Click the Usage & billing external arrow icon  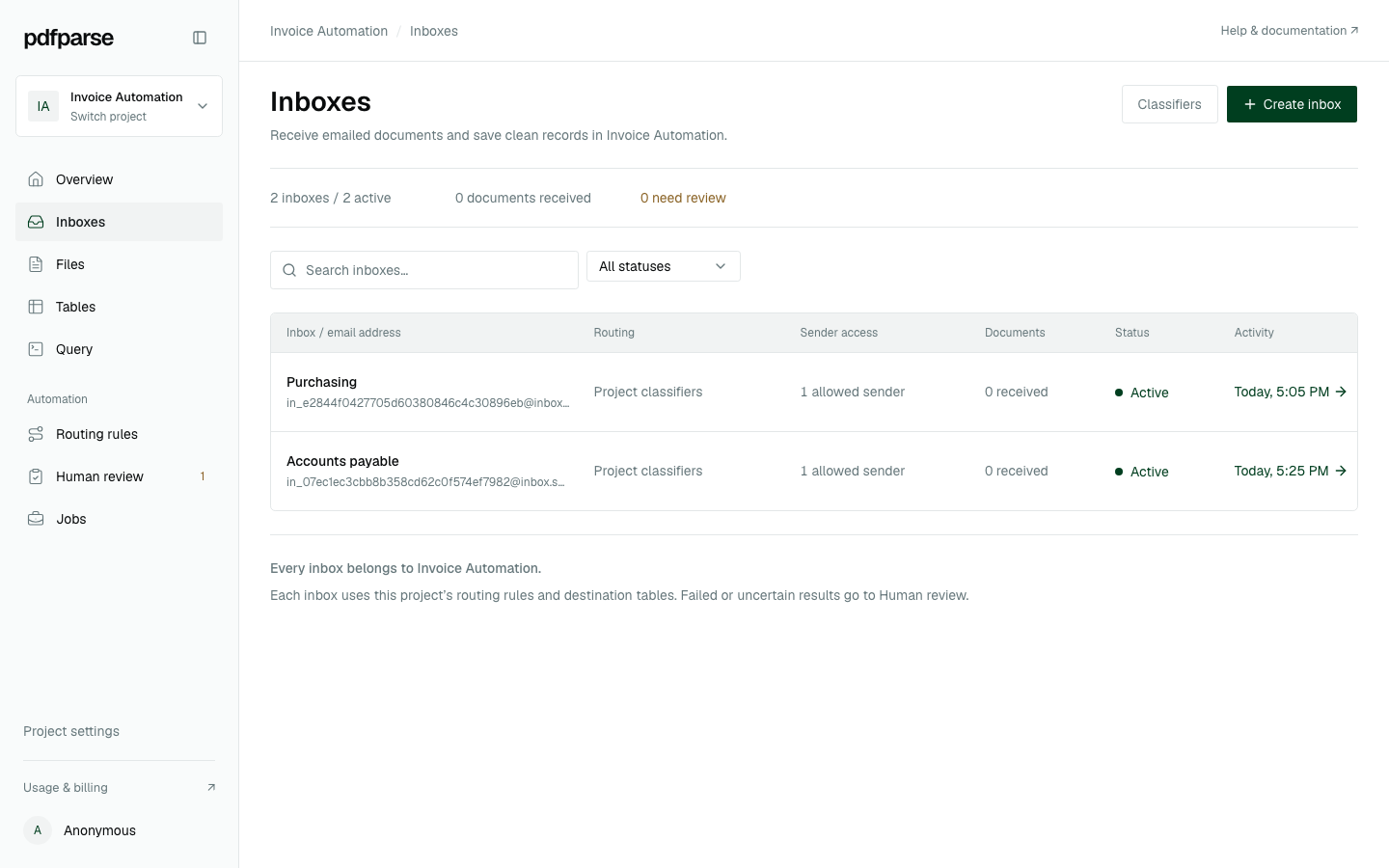coord(211,788)
